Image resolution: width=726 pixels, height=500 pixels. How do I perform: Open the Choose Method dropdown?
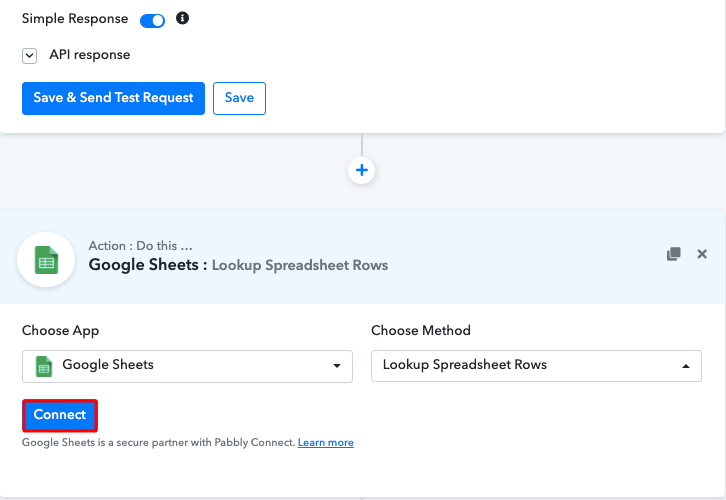[536, 366]
